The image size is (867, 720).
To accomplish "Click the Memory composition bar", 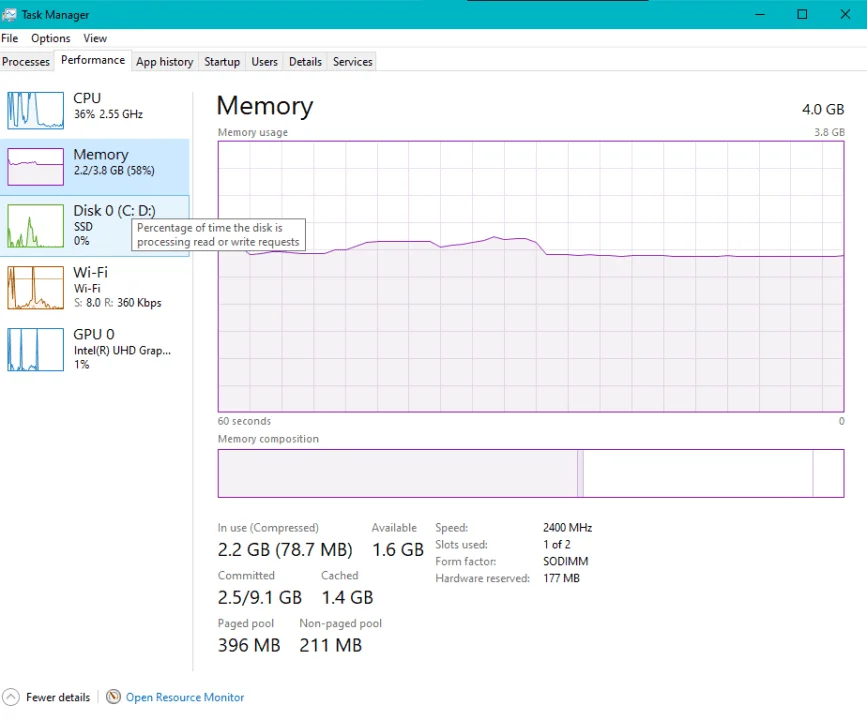I will (x=531, y=473).
